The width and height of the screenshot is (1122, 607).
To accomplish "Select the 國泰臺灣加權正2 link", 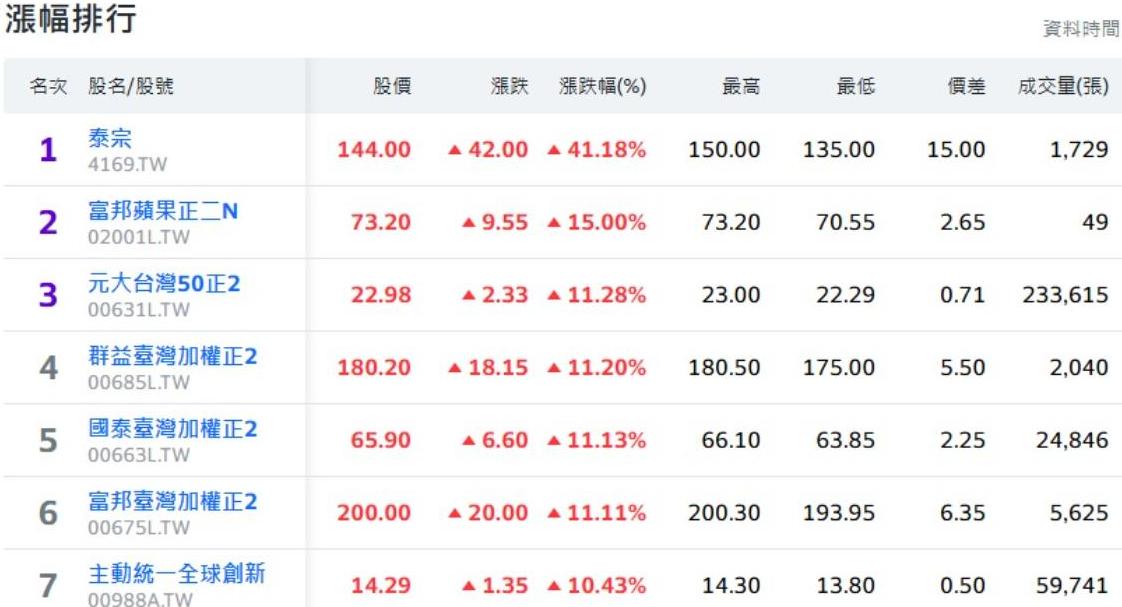I will click(x=173, y=429).
